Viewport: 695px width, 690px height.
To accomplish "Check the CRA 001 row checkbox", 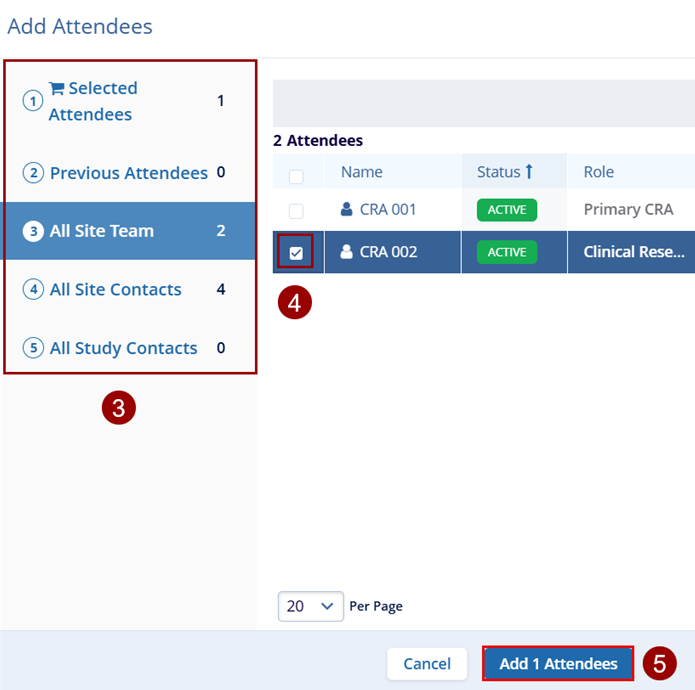I will [x=296, y=211].
